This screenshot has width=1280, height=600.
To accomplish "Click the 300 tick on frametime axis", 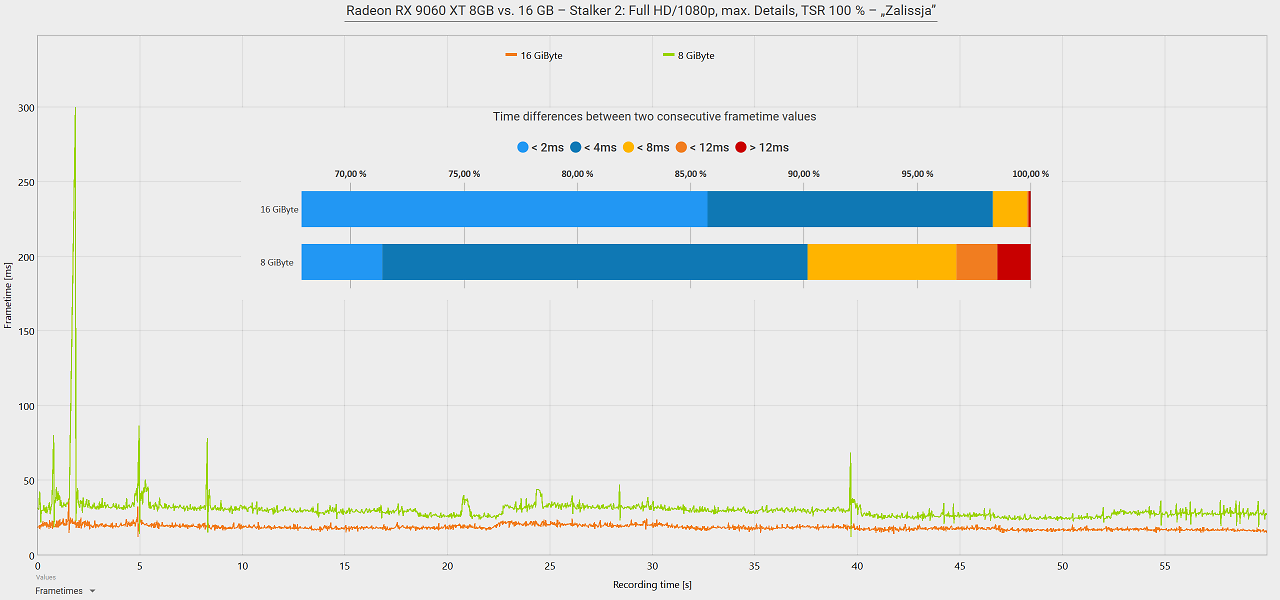I will (x=26, y=108).
